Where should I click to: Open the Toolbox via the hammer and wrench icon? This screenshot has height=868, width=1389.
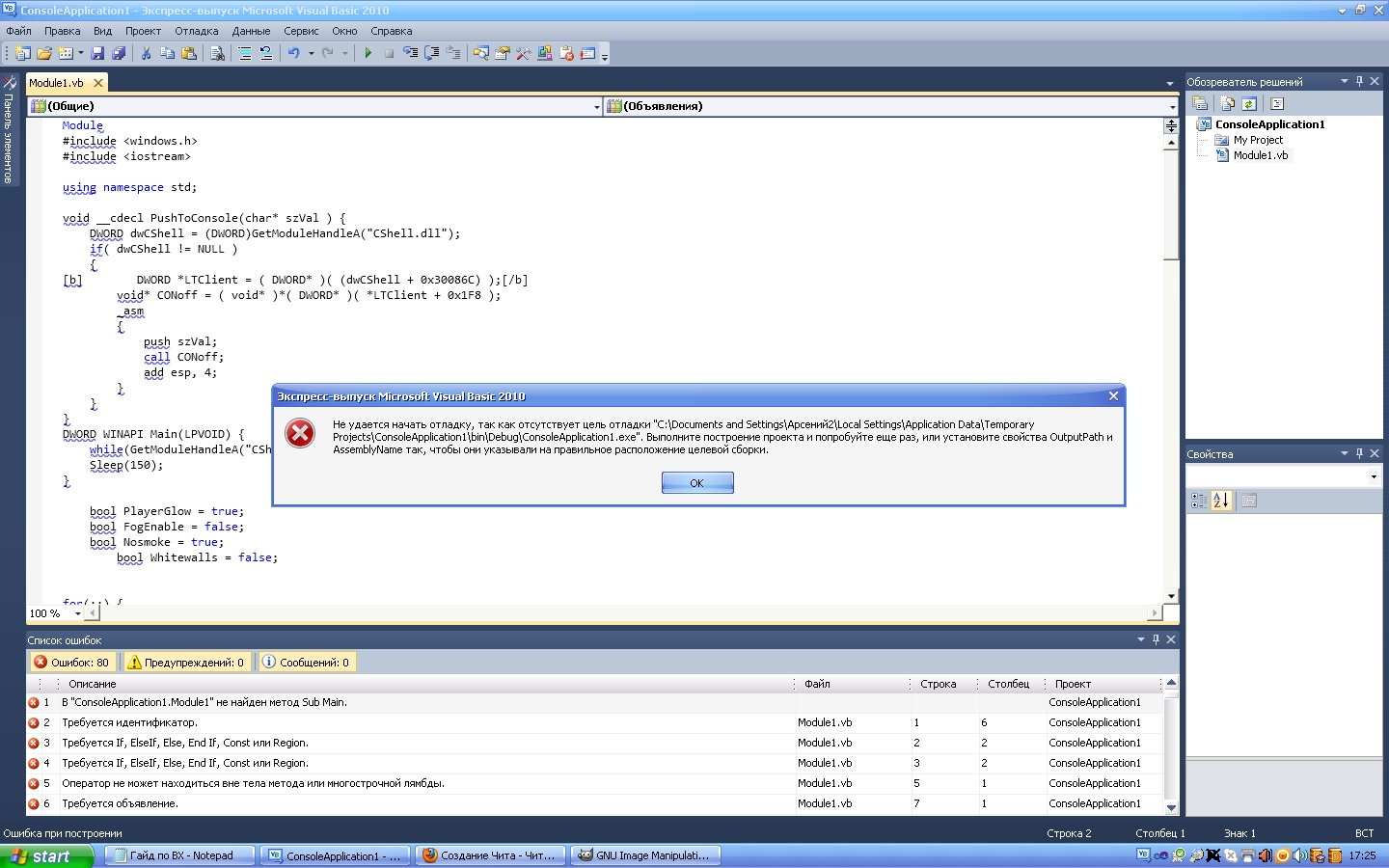click(x=523, y=54)
